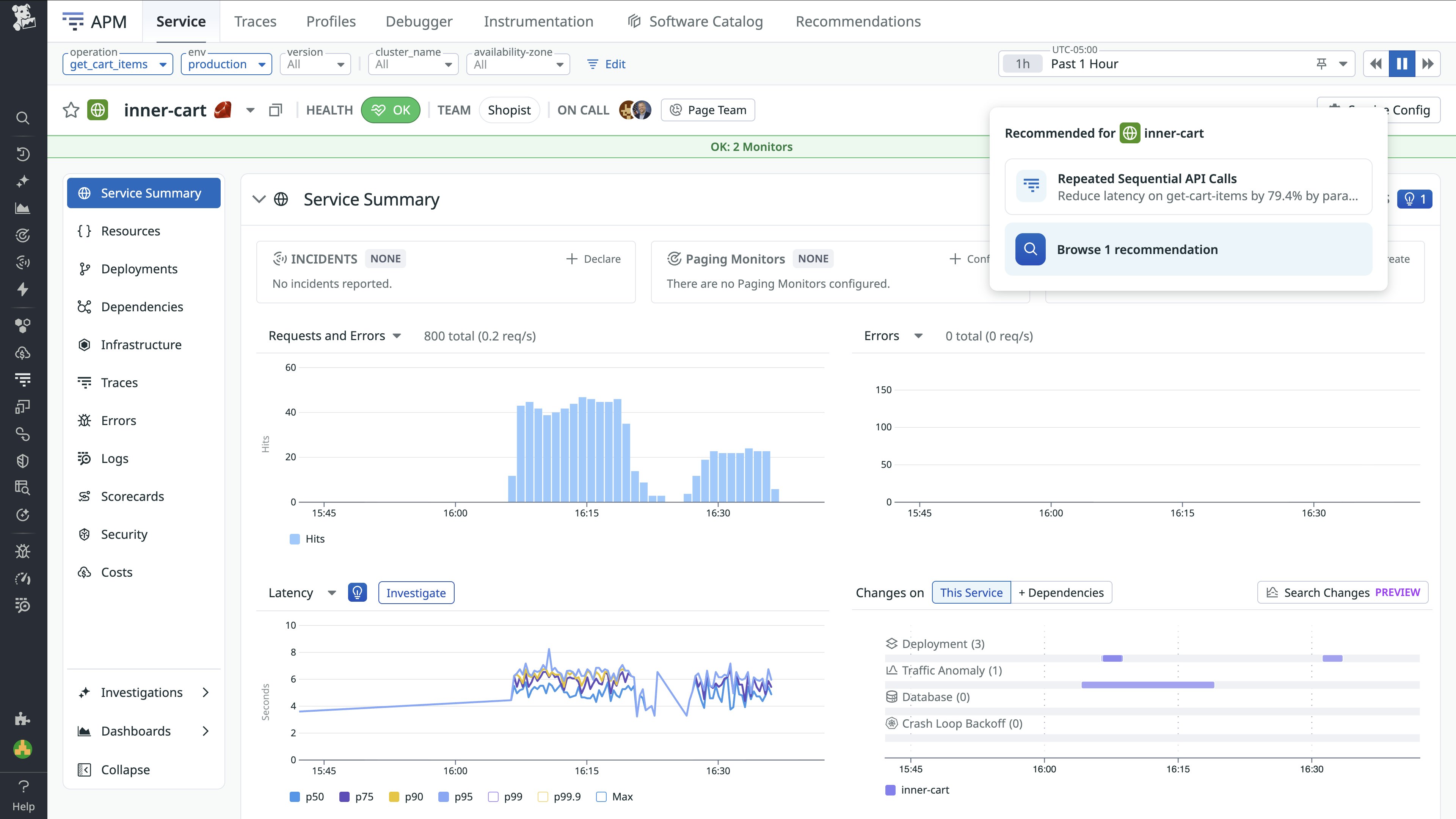Open the cloud cost dollar icon in sidebar

coord(23,353)
